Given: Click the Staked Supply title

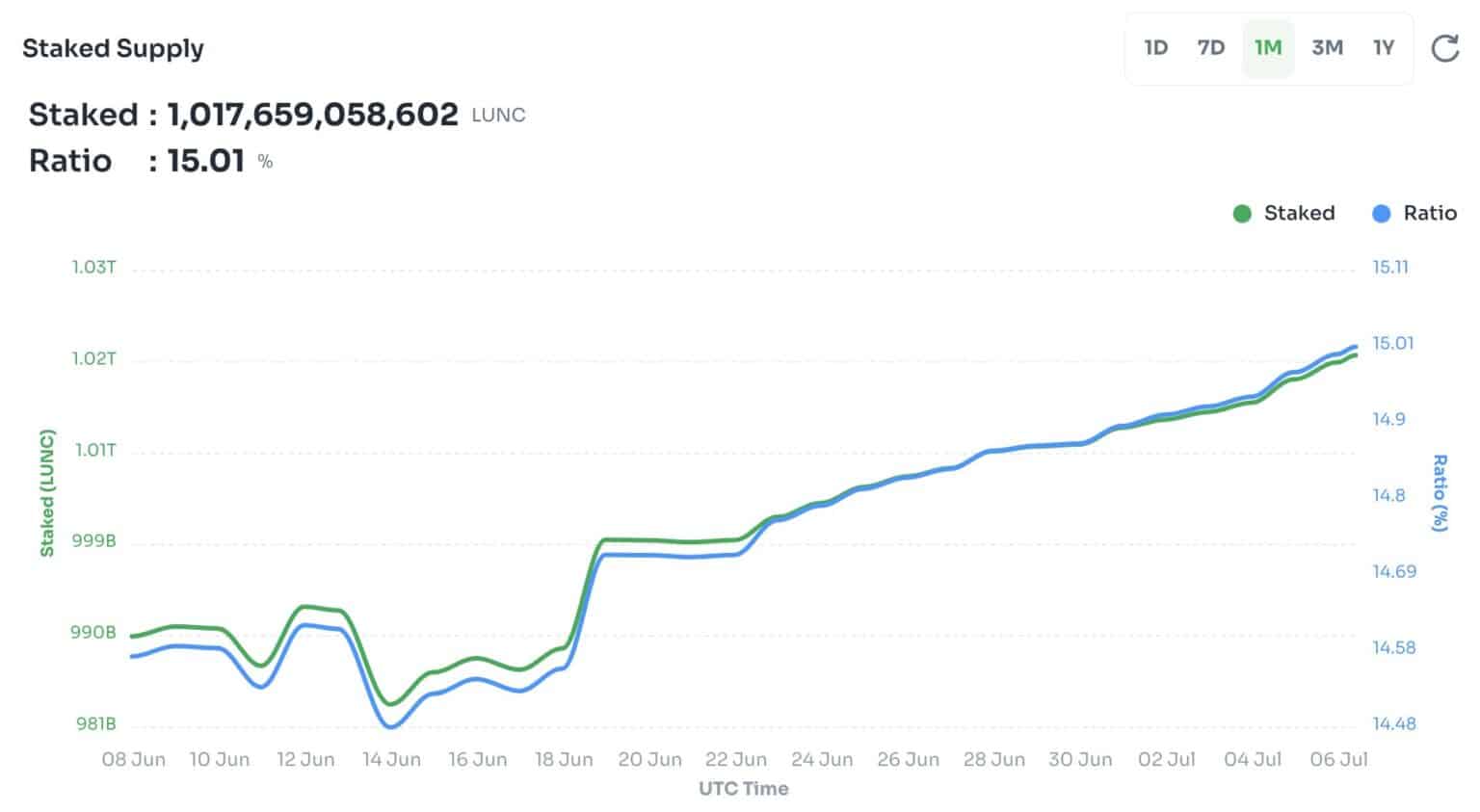Looking at the screenshot, I should coord(113,48).
